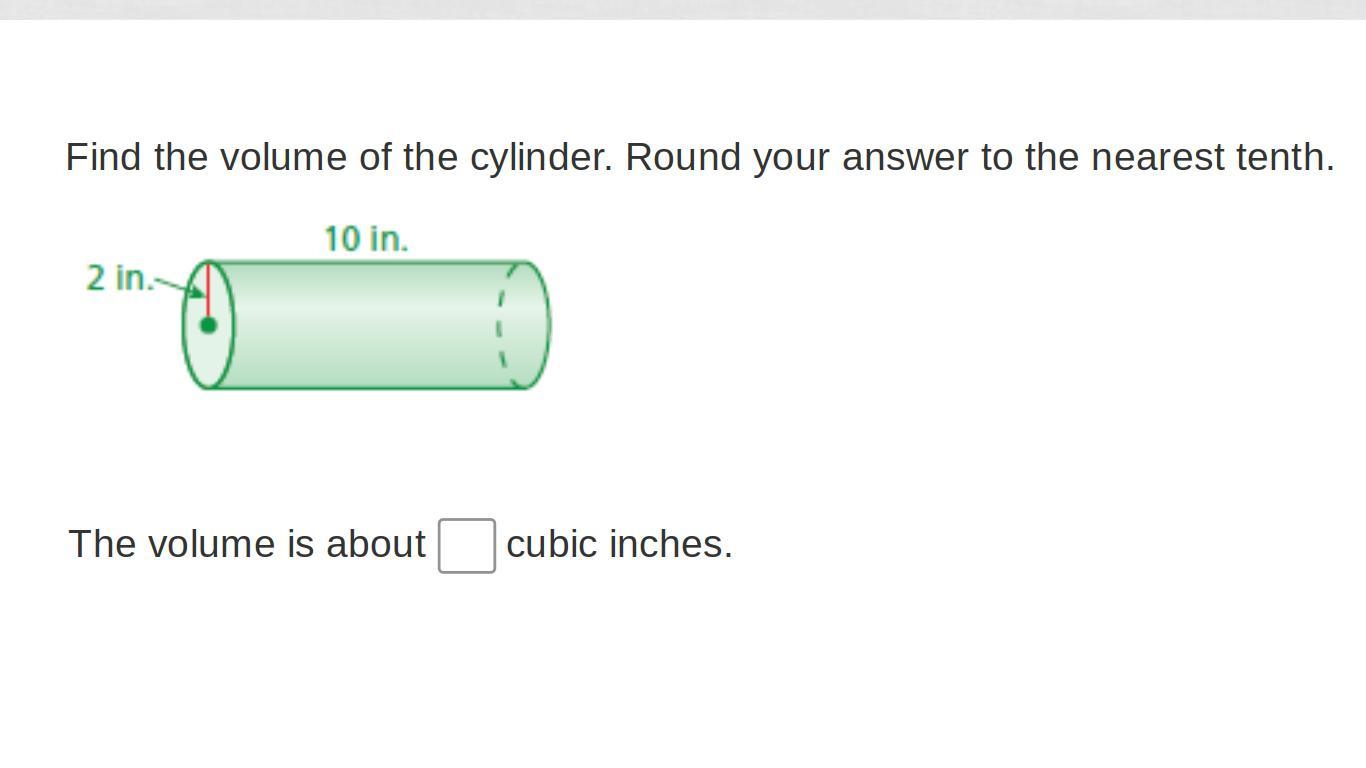Click the gray bar at the top of the page
This screenshot has width=1366, height=768.
pyautogui.click(x=683, y=9)
